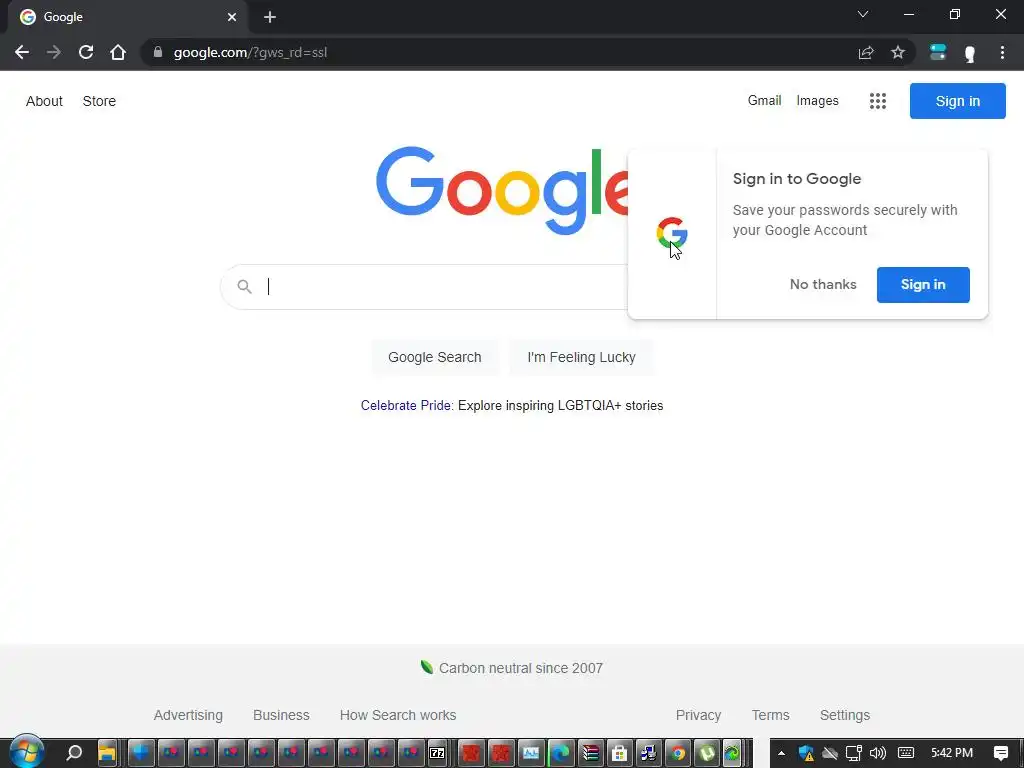Open the Celebrate Pride link
The height and width of the screenshot is (768, 1024).
[x=406, y=406]
